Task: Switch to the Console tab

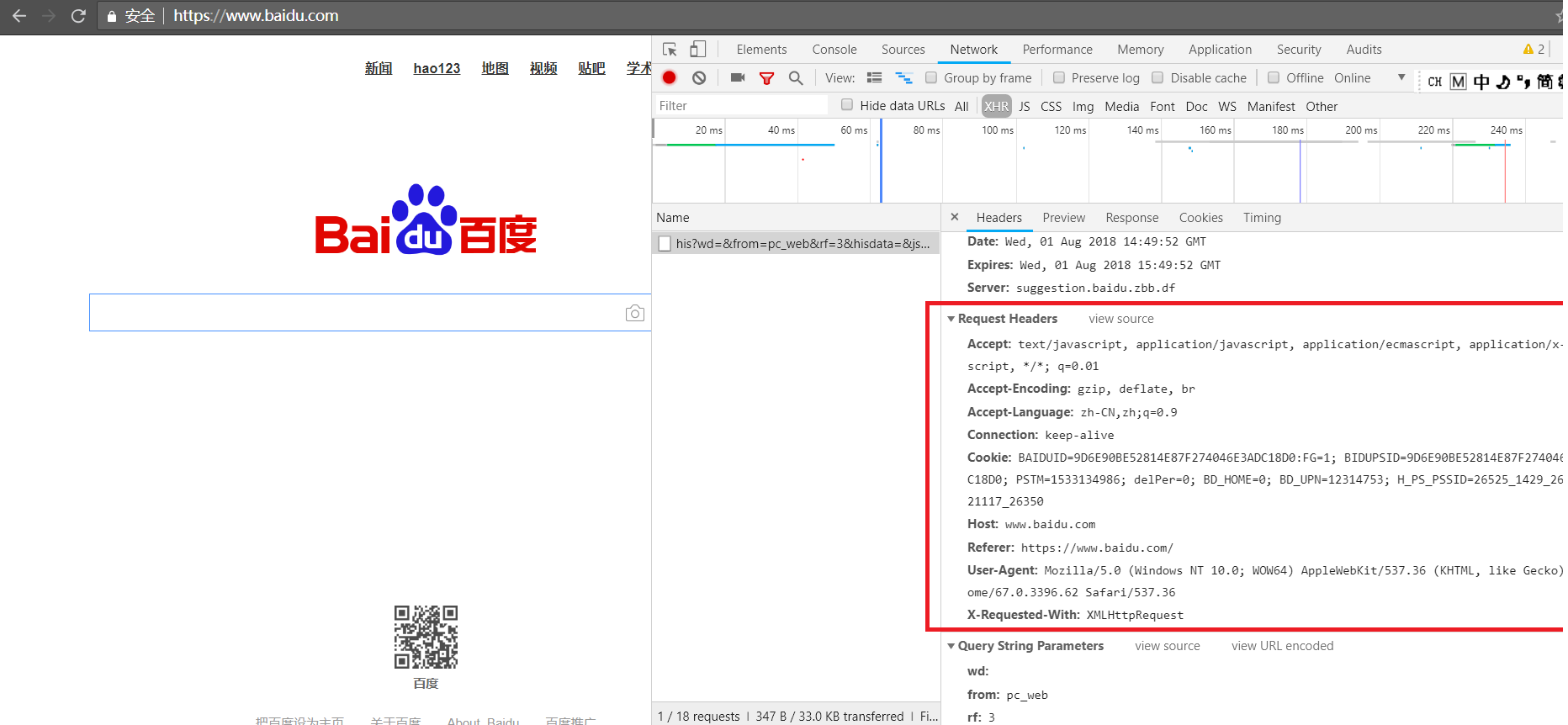Action: [834, 50]
